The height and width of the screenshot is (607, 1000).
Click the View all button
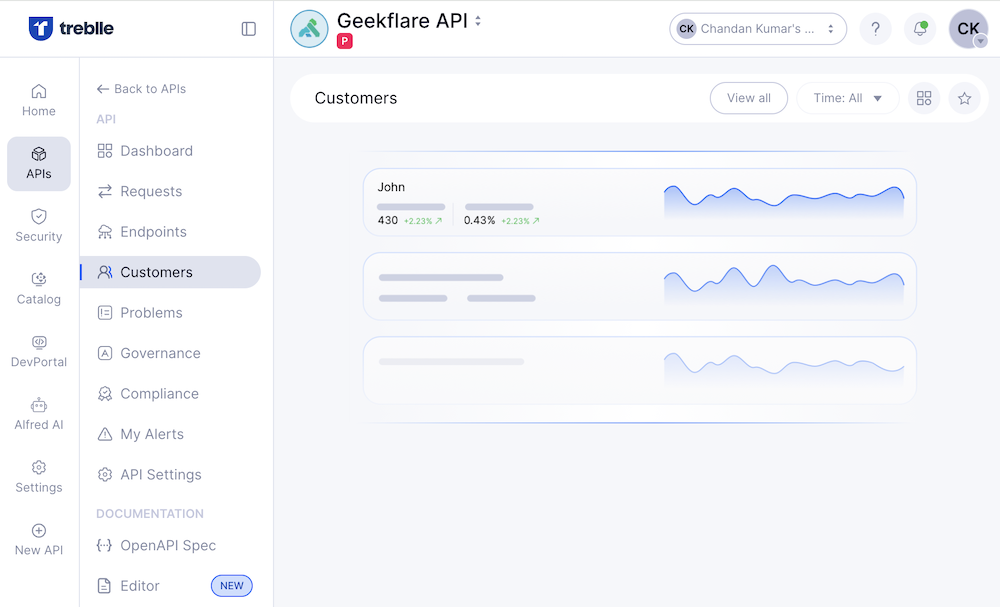click(749, 98)
